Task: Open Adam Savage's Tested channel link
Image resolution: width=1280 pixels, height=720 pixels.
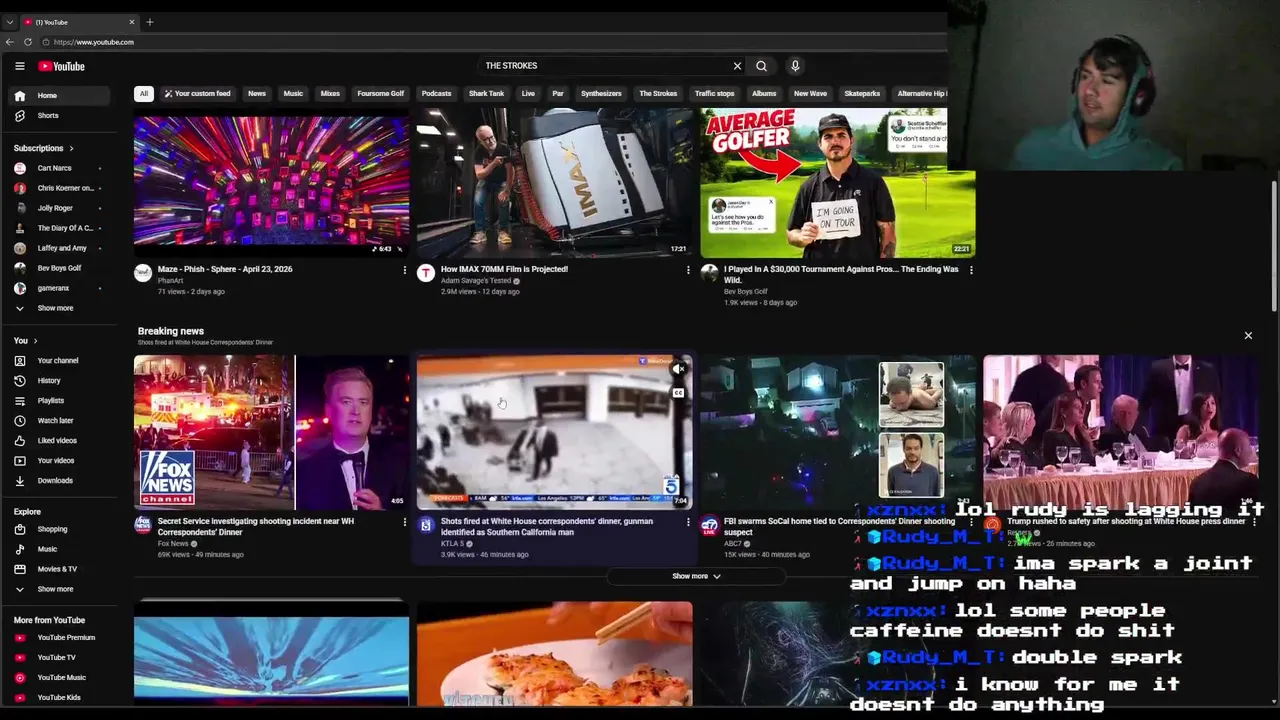Action: pyautogui.click(x=477, y=281)
